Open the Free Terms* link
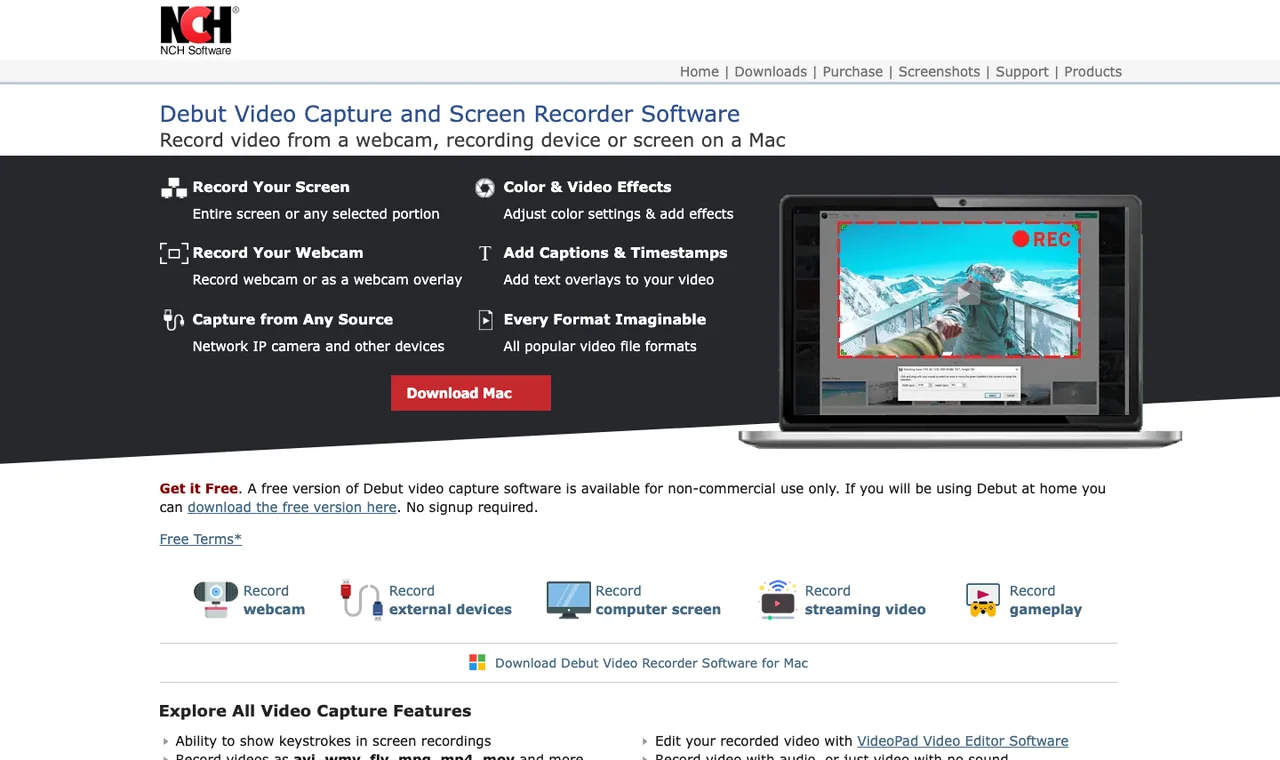 [201, 539]
